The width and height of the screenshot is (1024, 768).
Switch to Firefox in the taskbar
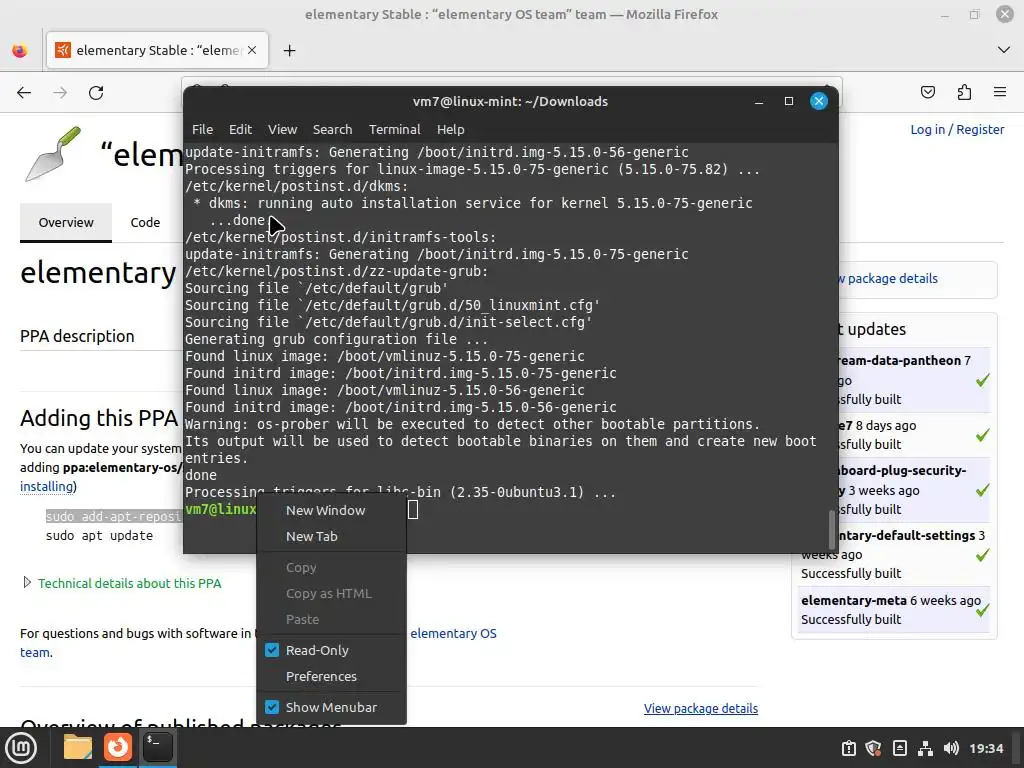click(118, 747)
